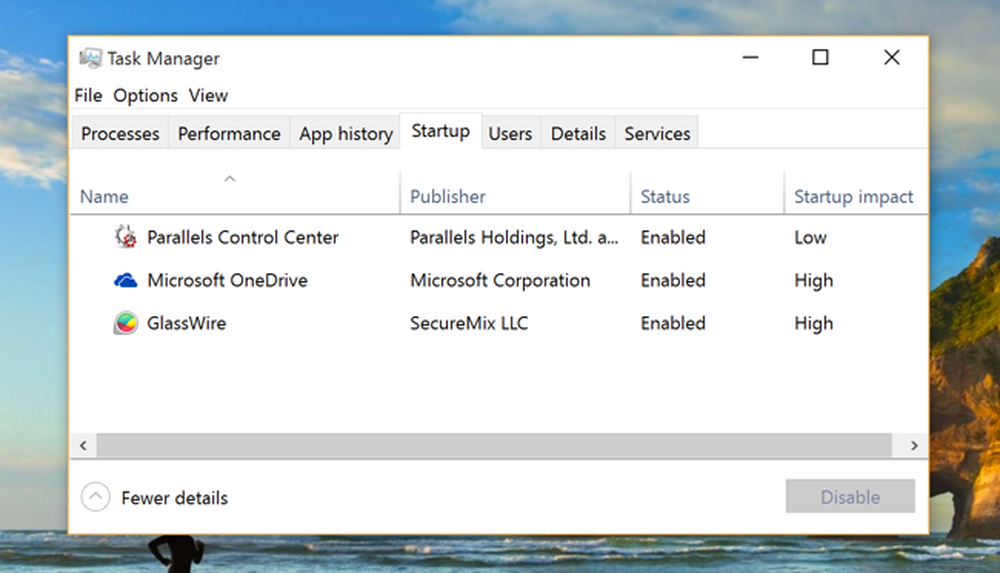Switch to the App history tab

pos(346,133)
